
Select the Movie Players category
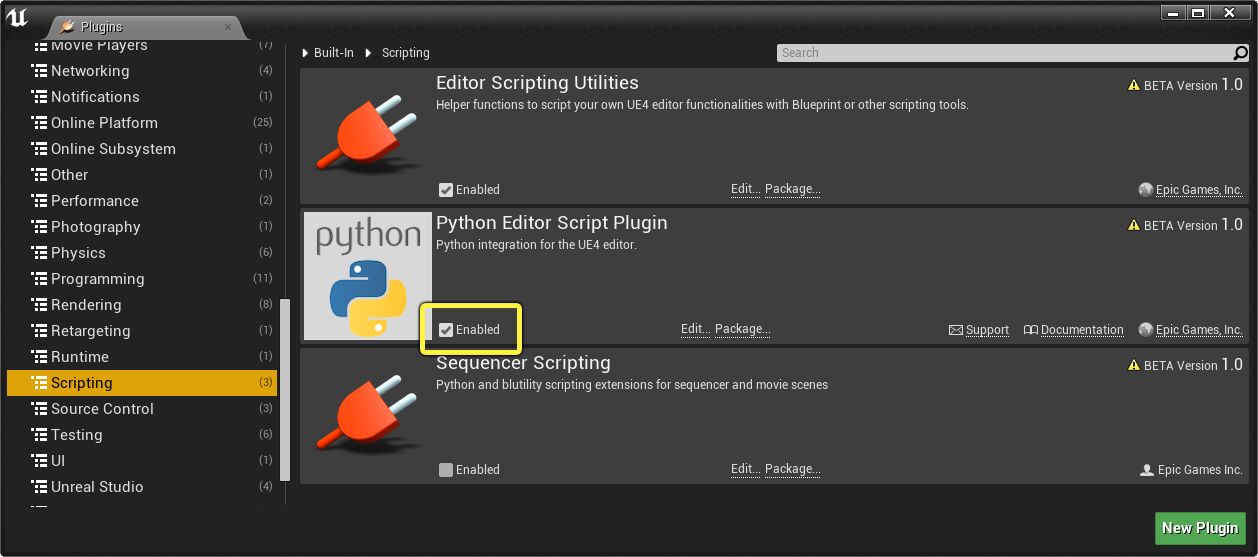coord(140,46)
